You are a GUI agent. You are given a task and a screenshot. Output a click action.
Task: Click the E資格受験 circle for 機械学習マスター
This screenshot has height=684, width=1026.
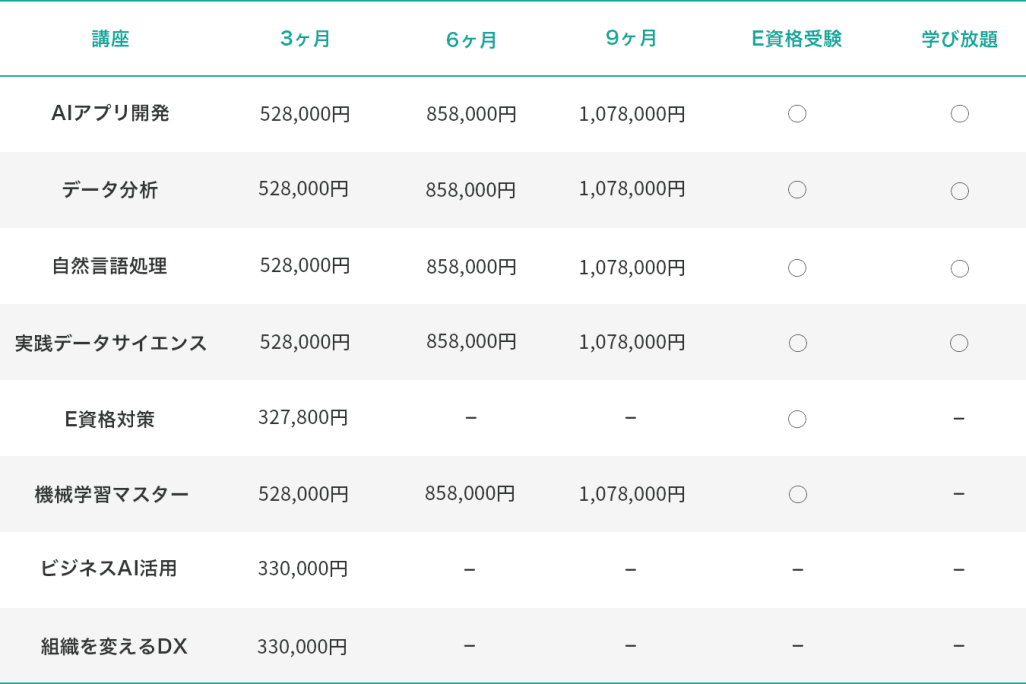point(797,494)
